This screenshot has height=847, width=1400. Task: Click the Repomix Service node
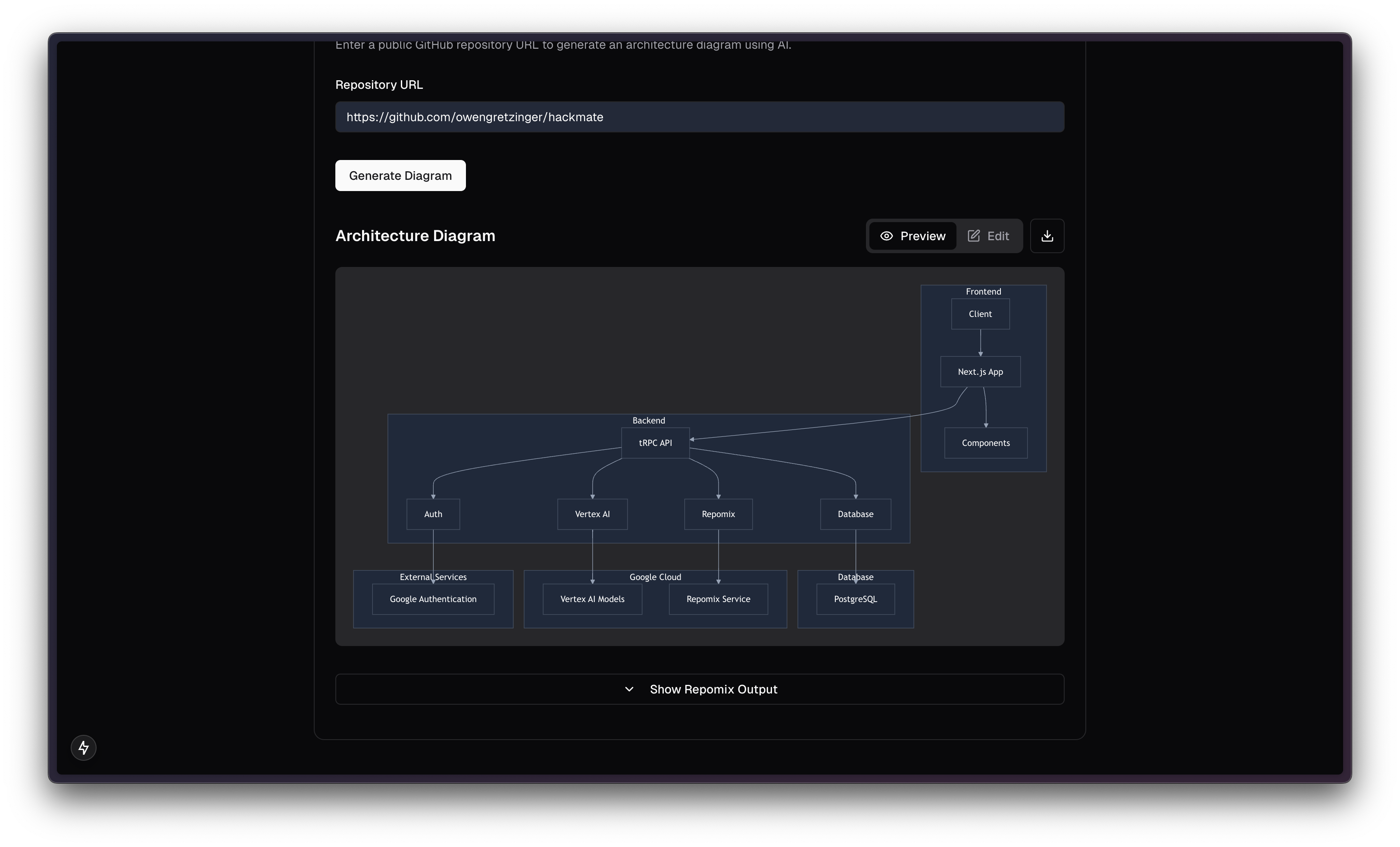coord(718,599)
